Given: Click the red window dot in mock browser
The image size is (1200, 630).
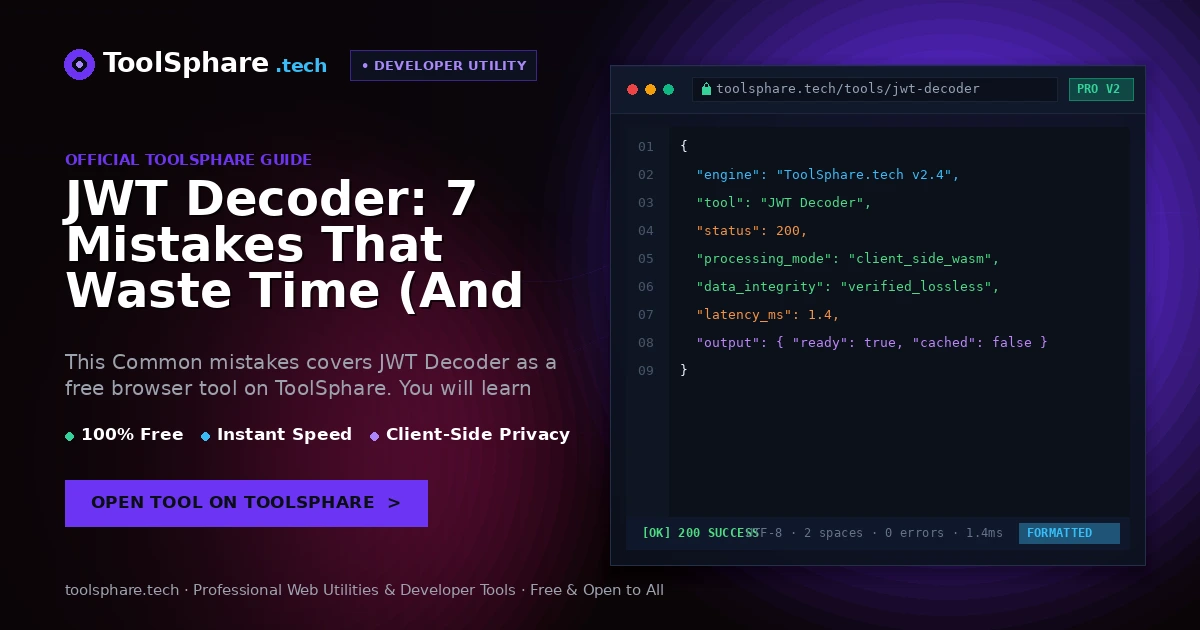Looking at the screenshot, I should tap(632, 89).
